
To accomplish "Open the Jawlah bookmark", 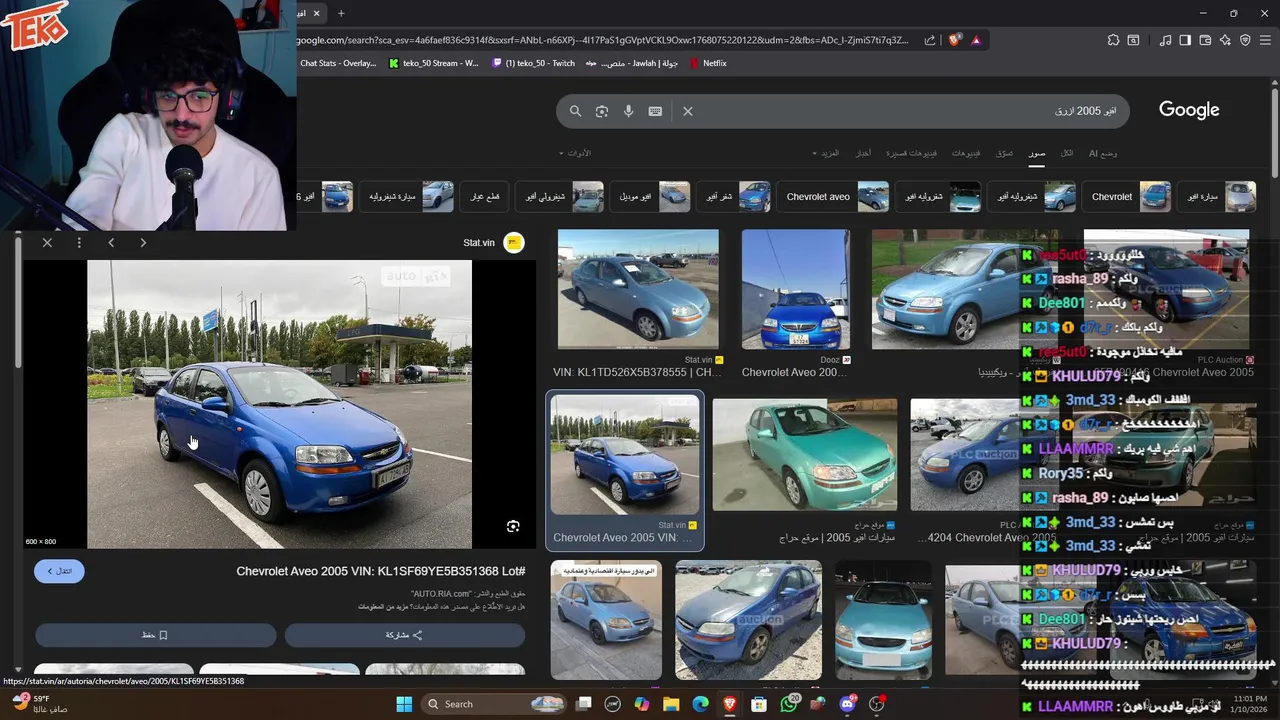I will pos(632,63).
